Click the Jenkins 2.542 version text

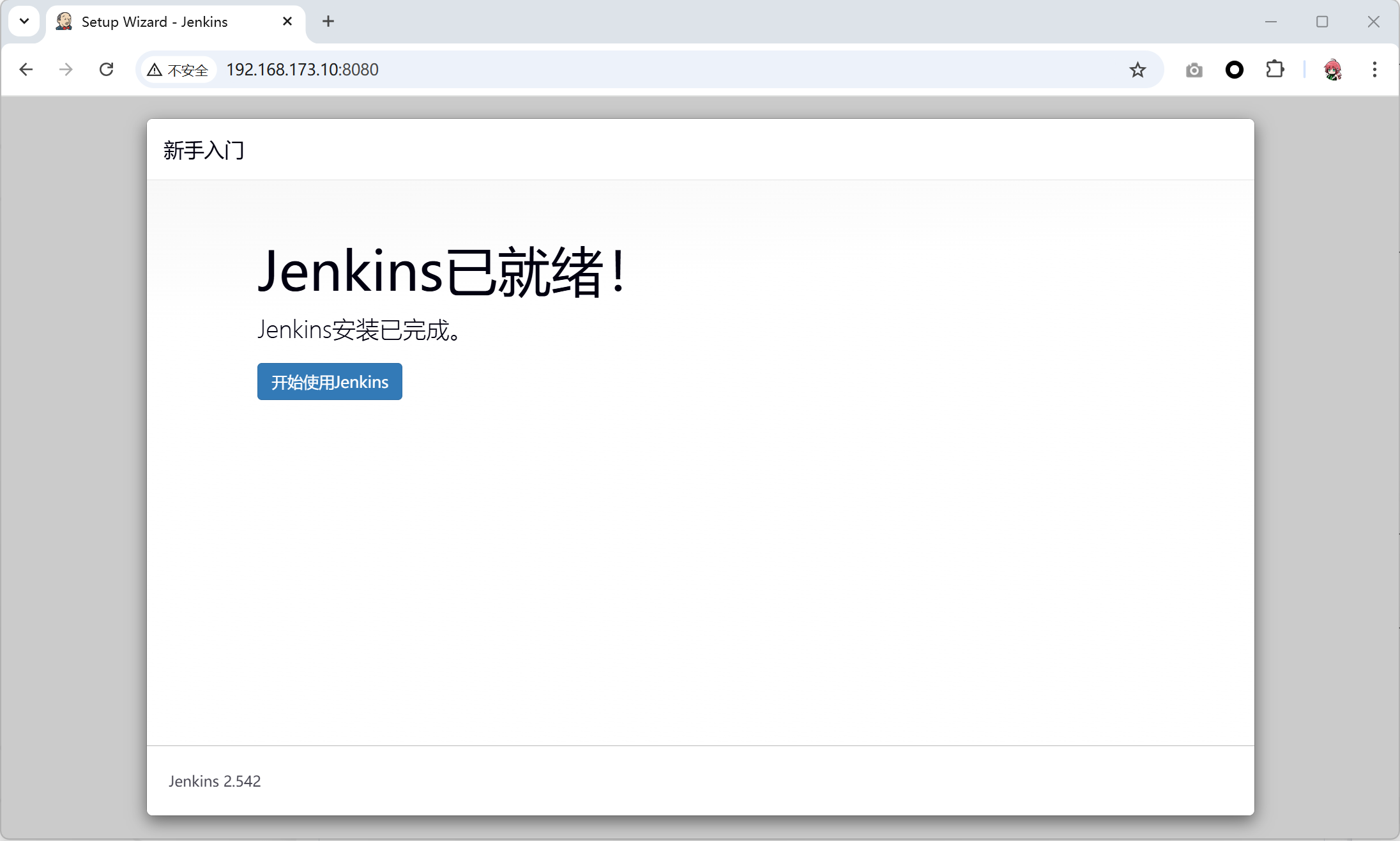215,781
